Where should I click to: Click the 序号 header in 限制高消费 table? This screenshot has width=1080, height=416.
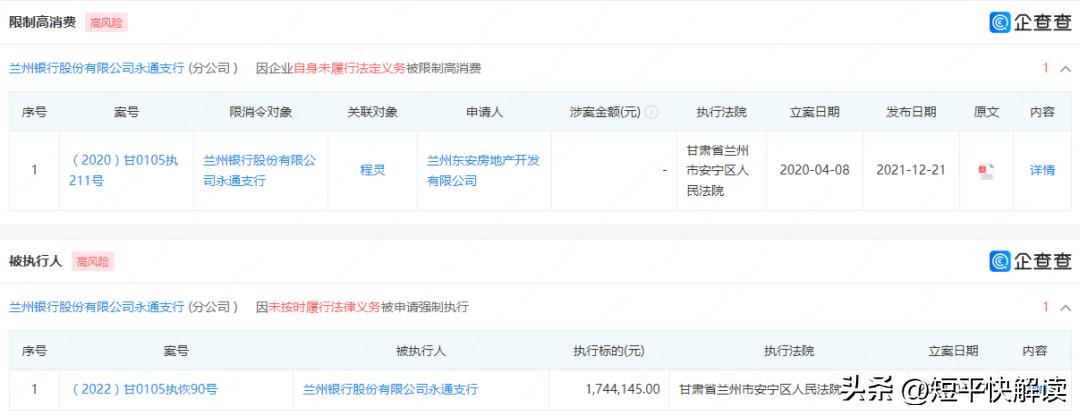34,112
